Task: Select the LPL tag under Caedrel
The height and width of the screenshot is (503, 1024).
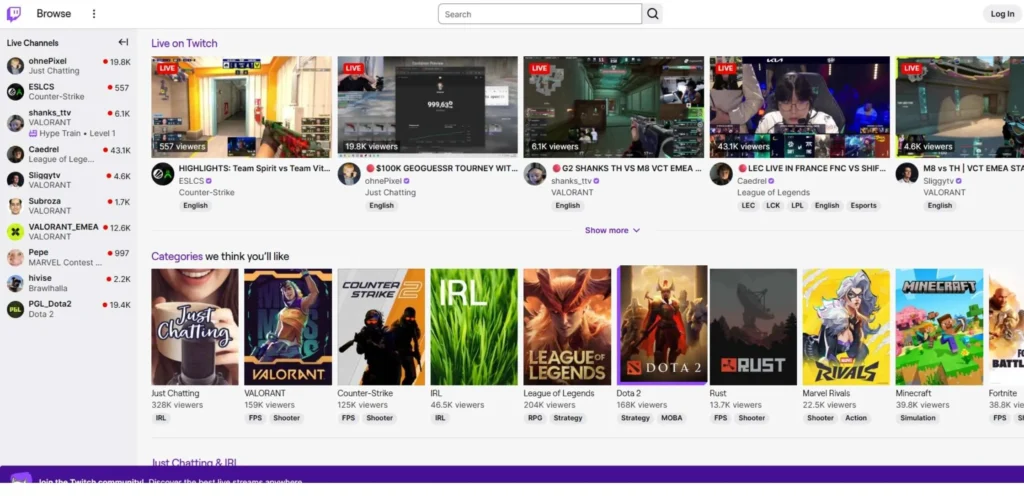Action: tap(797, 205)
